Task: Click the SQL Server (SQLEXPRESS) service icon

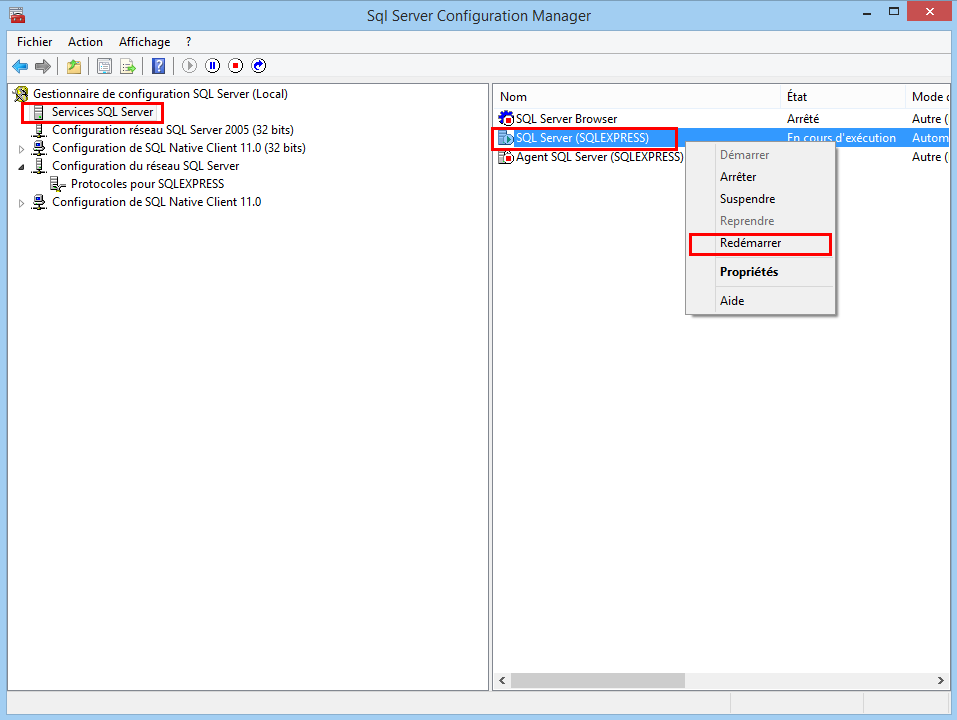Action: click(x=506, y=138)
